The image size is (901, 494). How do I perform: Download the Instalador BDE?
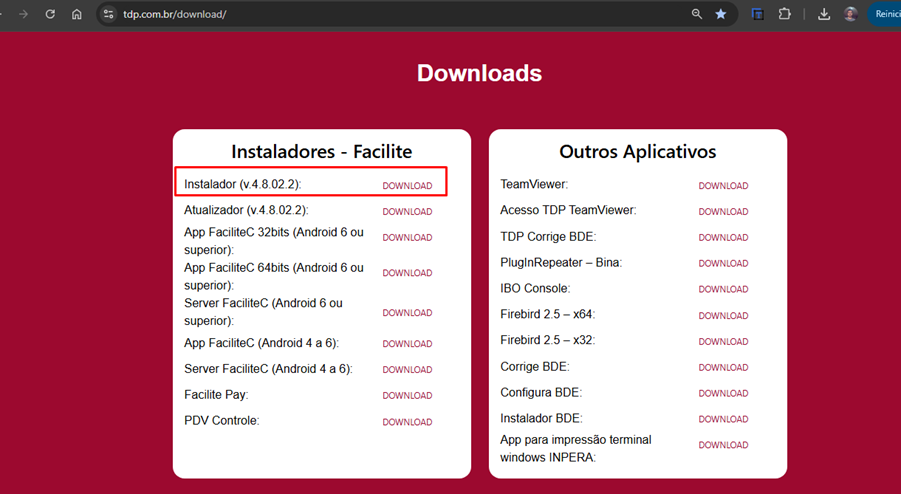tap(723, 420)
